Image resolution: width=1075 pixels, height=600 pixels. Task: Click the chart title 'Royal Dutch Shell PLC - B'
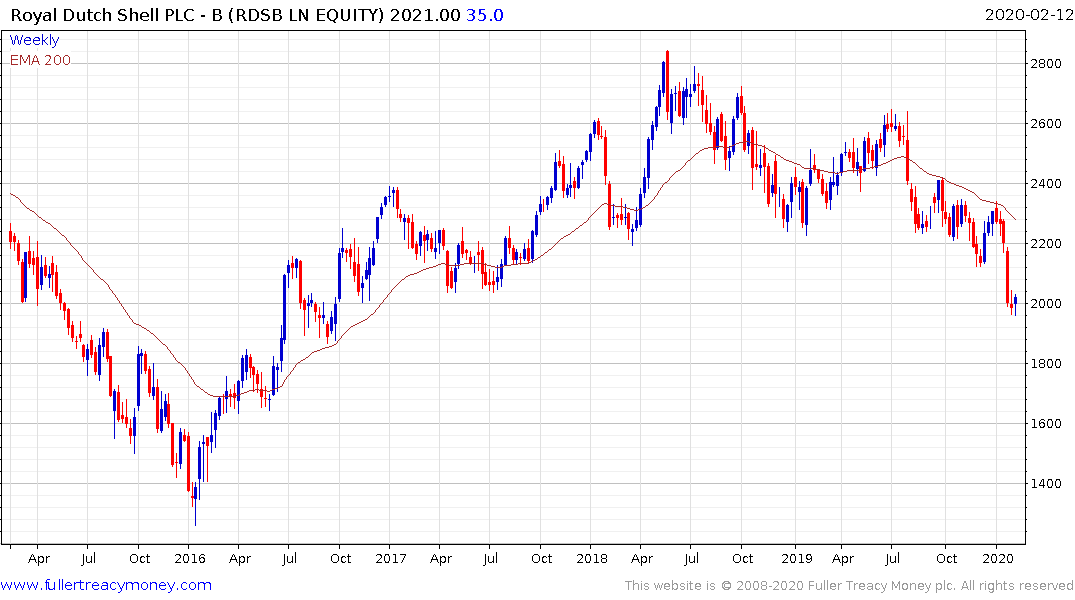pyautogui.click(x=117, y=15)
